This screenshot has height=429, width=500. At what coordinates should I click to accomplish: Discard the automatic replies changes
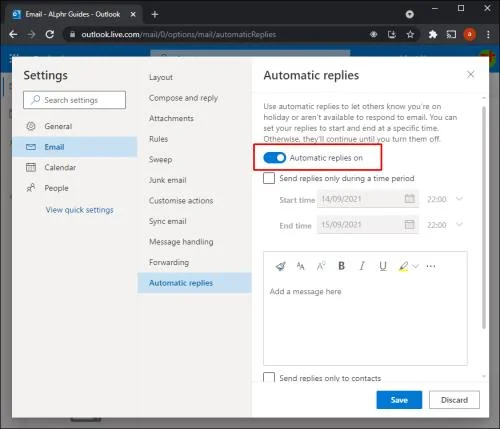click(454, 400)
